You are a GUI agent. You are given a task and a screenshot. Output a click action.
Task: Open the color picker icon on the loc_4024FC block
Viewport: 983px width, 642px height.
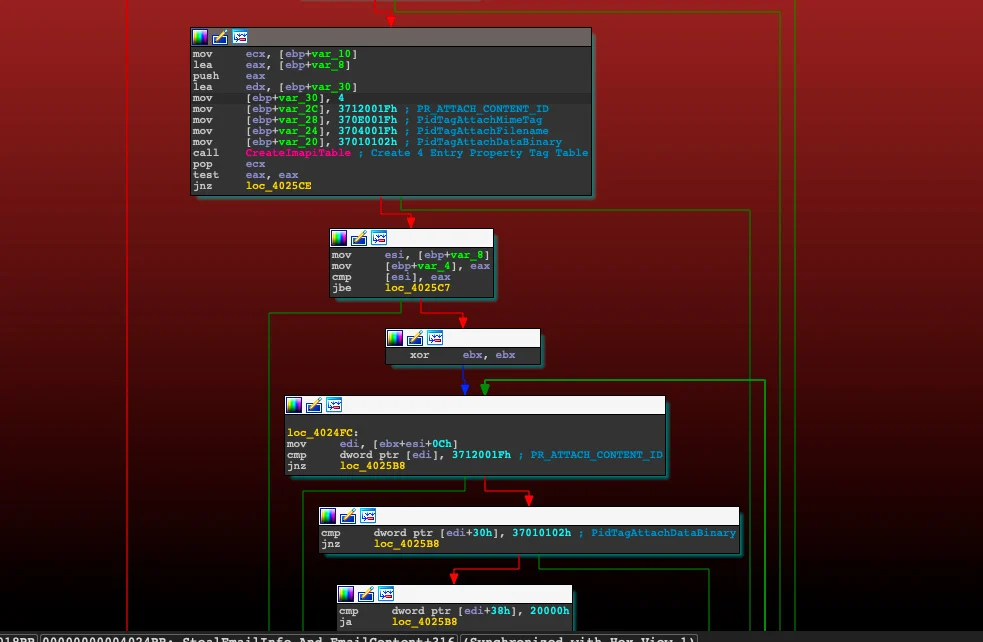(x=294, y=405)
